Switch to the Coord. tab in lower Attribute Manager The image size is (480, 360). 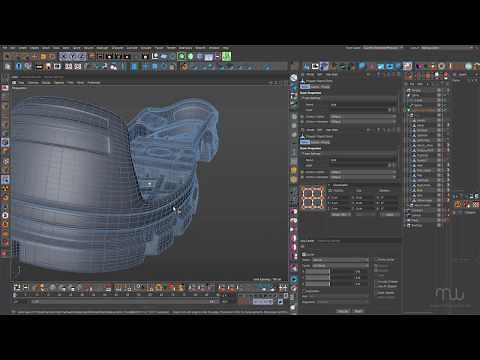pyautogui.click(x=315, y=142)
